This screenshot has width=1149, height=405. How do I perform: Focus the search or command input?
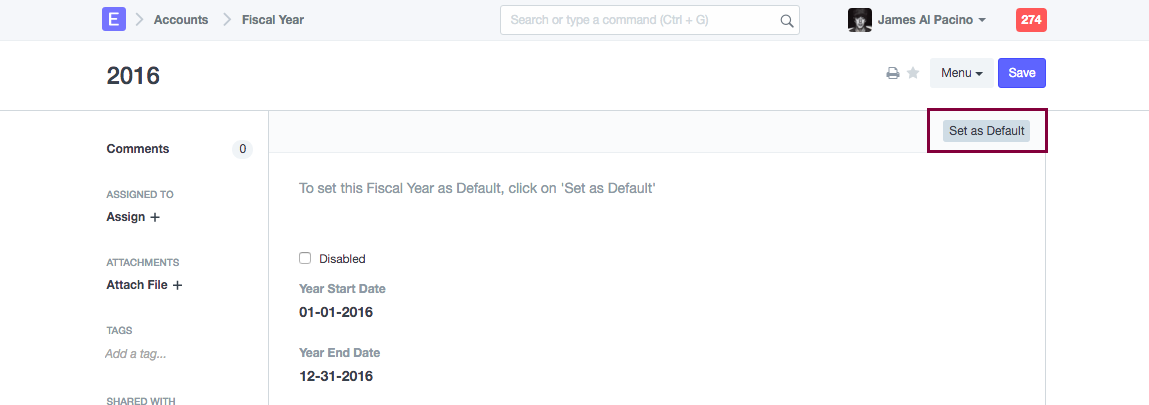(x=640, y=20)
